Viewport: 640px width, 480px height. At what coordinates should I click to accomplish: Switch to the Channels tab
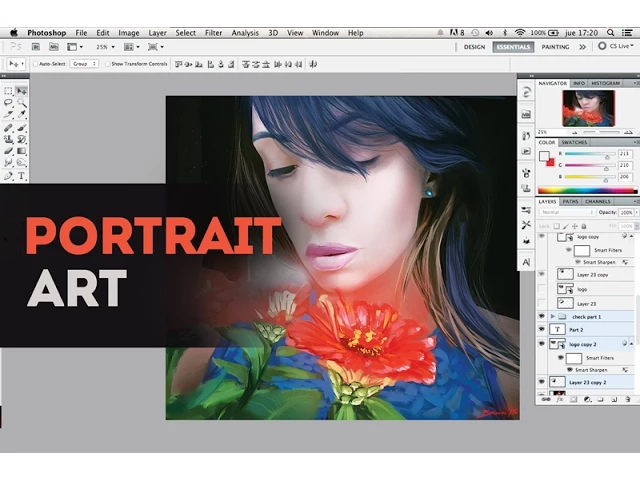pyautogui.click(x=598, y=202)
